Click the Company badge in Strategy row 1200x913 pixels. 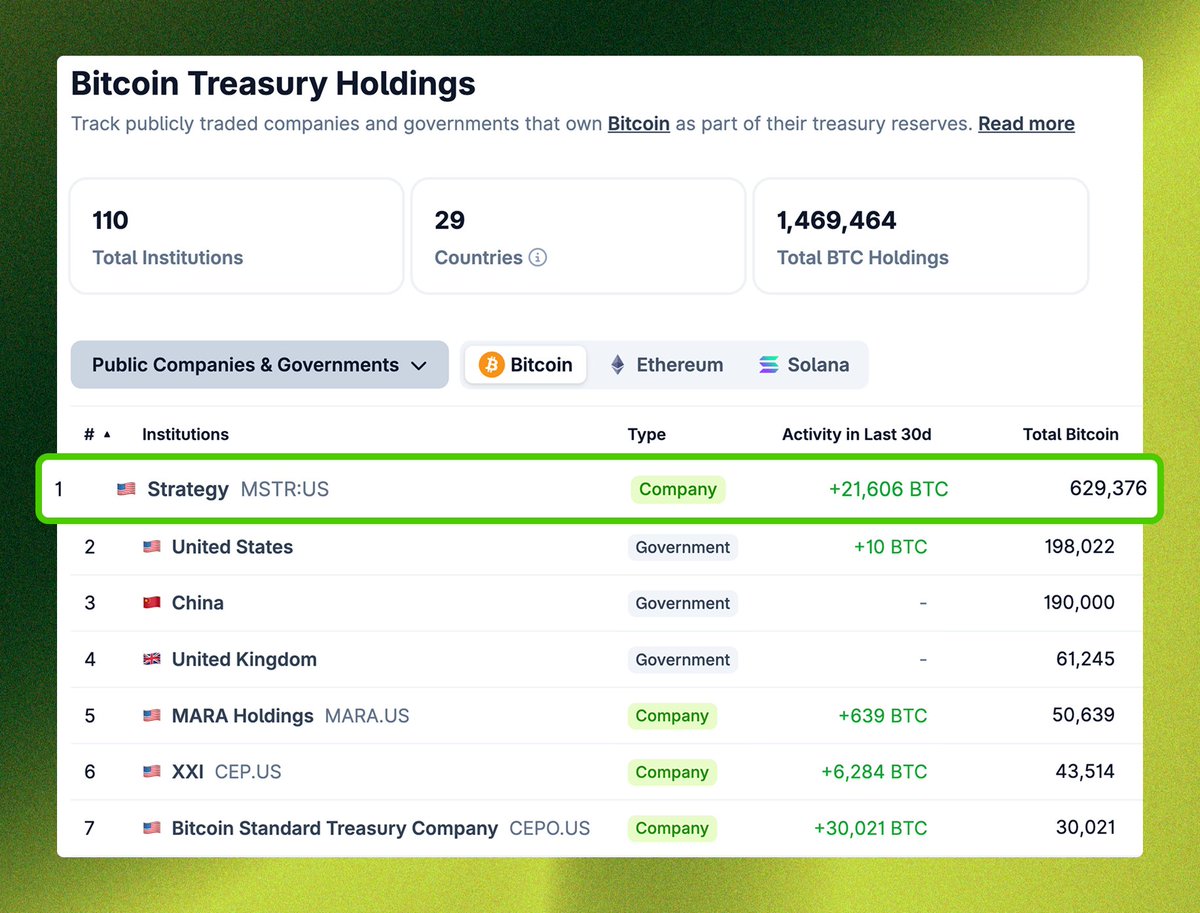pyautogui.click(x=678, y=490)
